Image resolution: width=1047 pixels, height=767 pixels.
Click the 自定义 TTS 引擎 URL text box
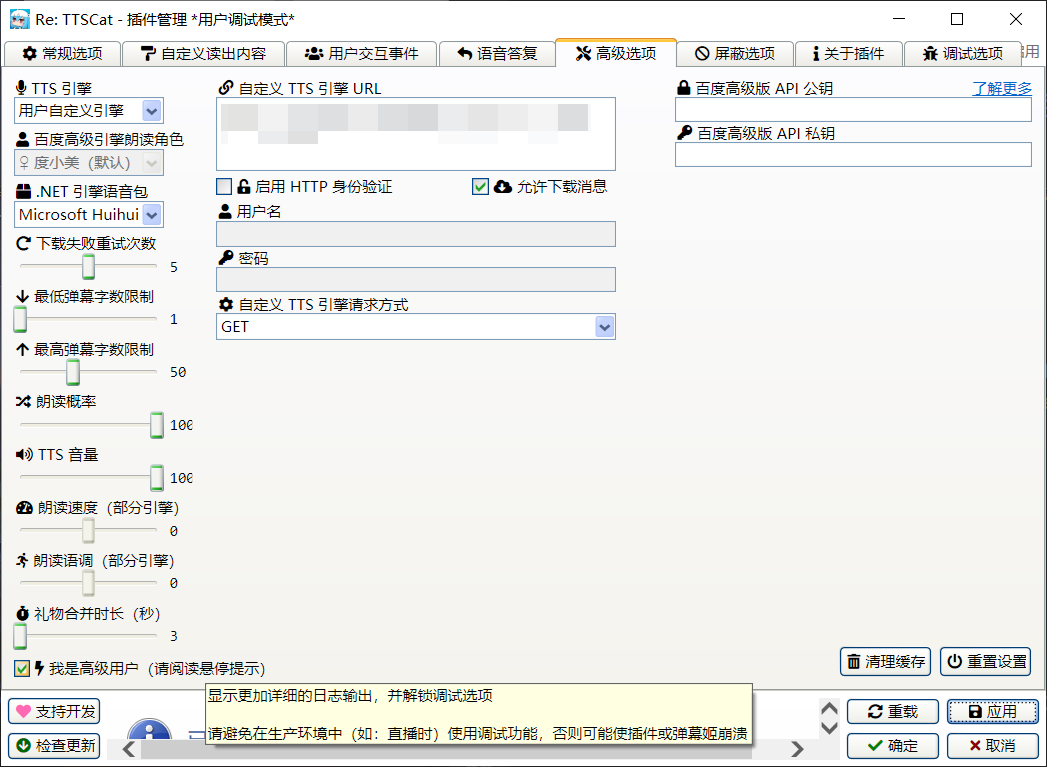click(415, 134)
